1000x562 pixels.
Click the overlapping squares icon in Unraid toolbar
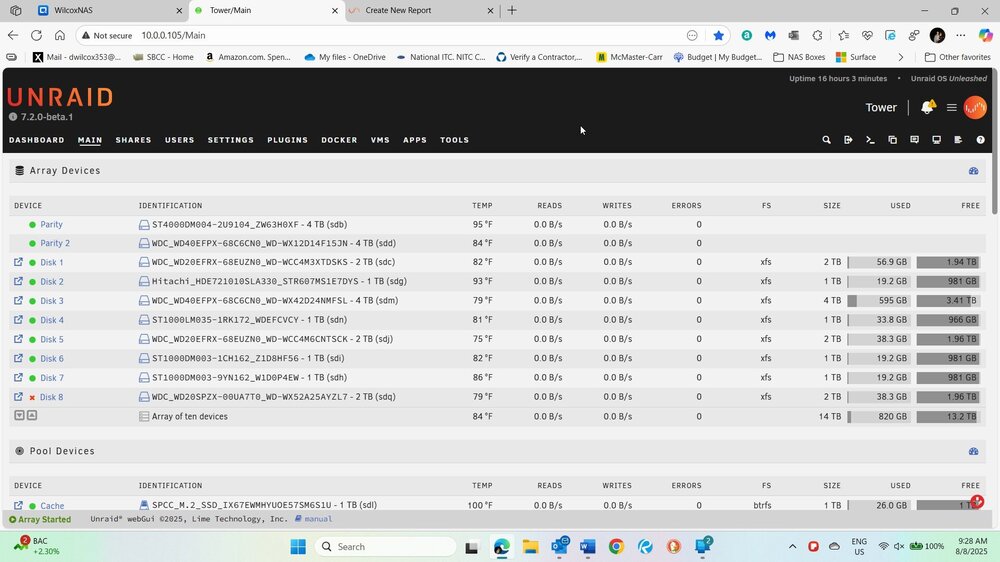point(892,140)
